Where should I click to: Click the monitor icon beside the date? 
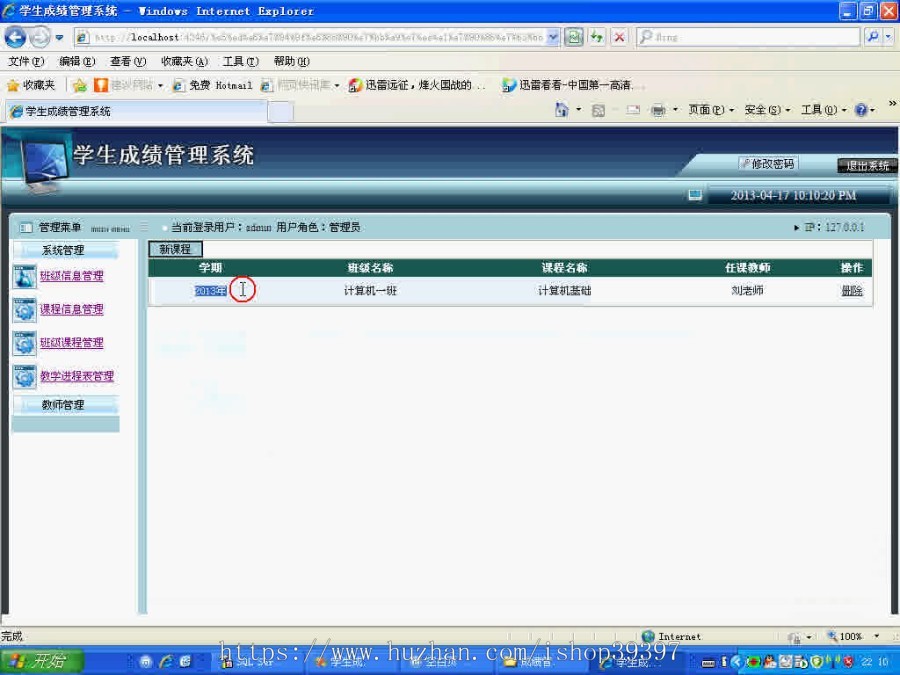[x=695, y=196]
